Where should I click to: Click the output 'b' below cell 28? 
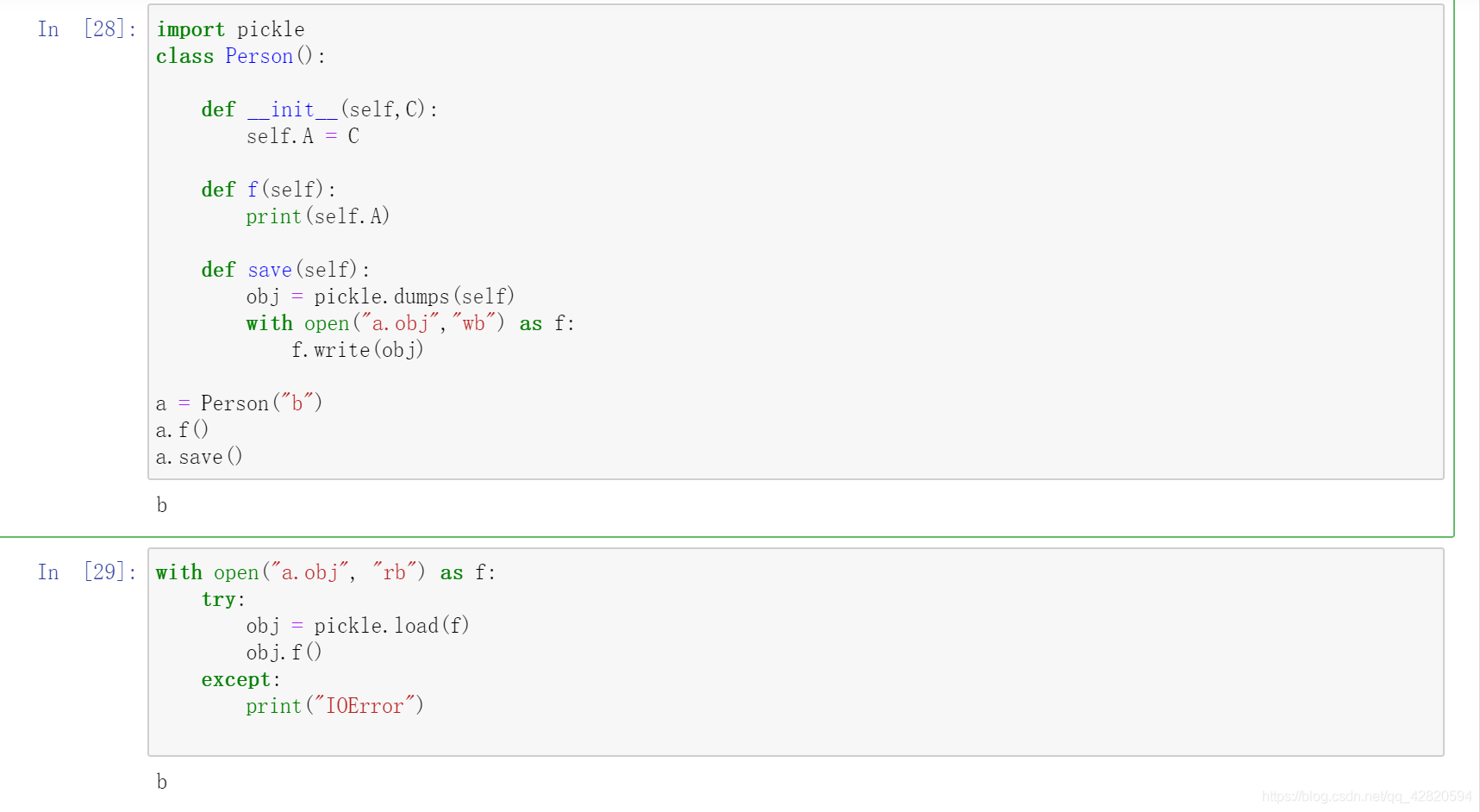[x=162, y=505]
